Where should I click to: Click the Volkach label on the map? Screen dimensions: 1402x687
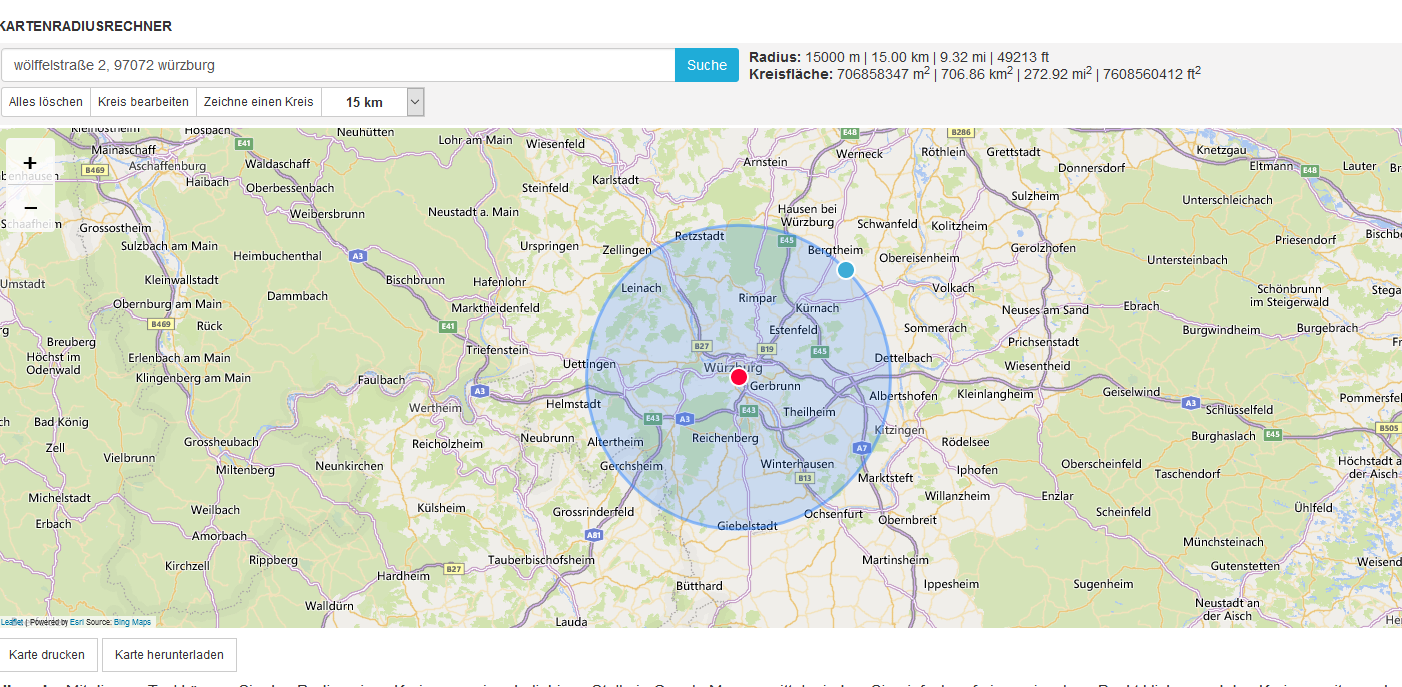coord(953,288)
